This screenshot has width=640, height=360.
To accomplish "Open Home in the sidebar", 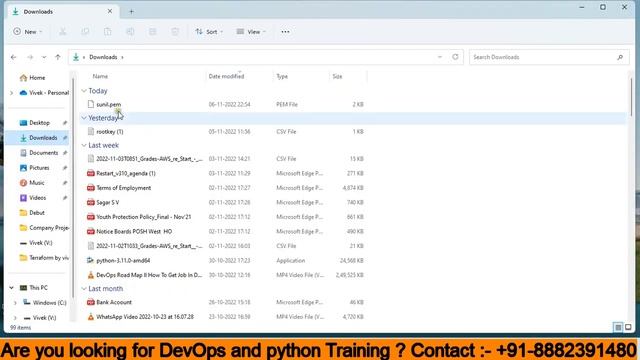I will [x=37, y=78].
